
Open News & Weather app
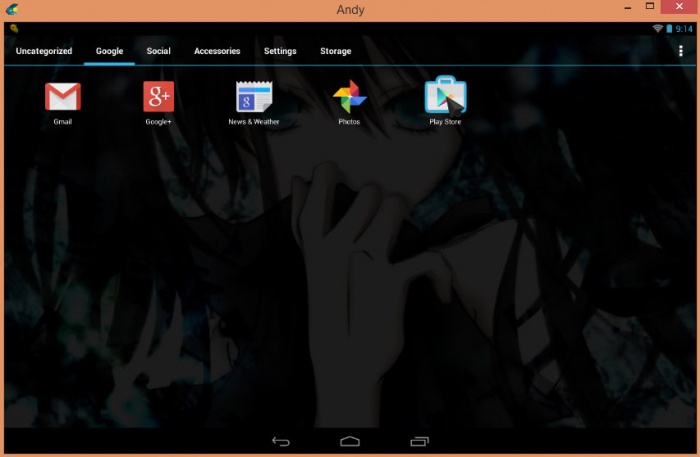click(254, 97)
